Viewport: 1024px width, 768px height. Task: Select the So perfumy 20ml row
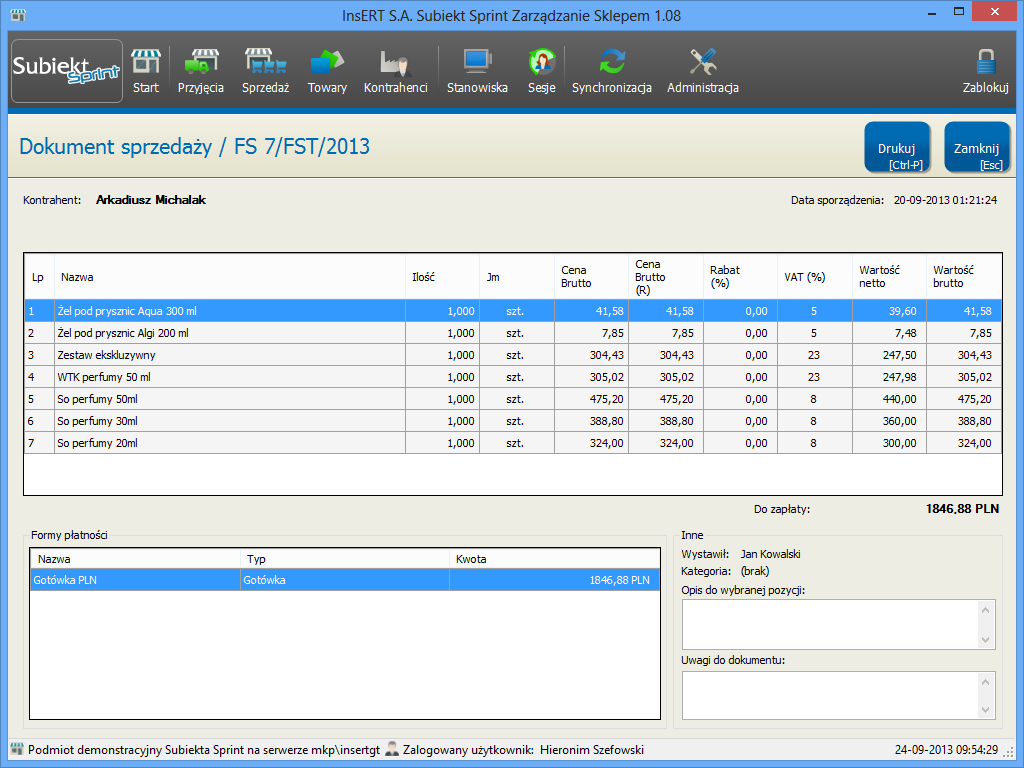513,443
